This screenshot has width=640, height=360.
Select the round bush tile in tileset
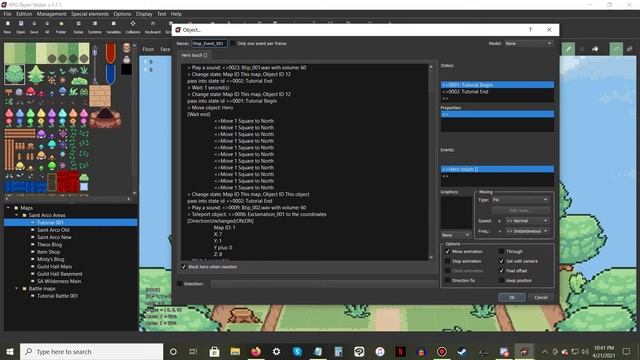tap(14, 74)
